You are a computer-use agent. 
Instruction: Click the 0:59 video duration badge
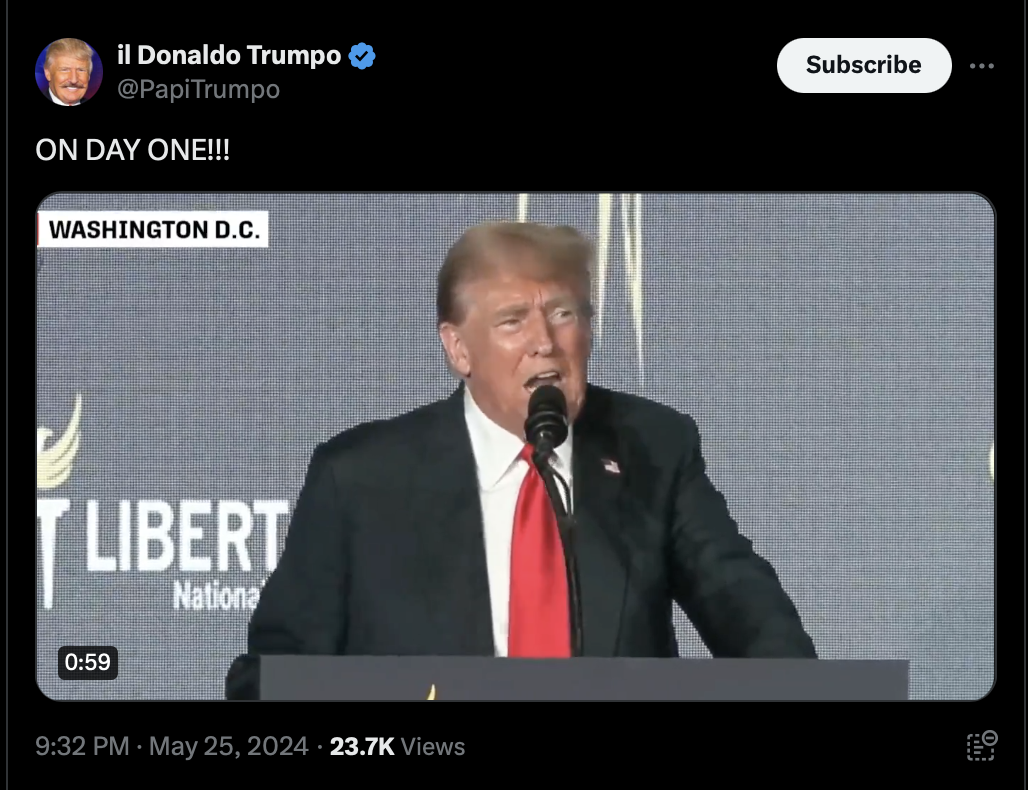pyautogui.click(x=88, y=662)
